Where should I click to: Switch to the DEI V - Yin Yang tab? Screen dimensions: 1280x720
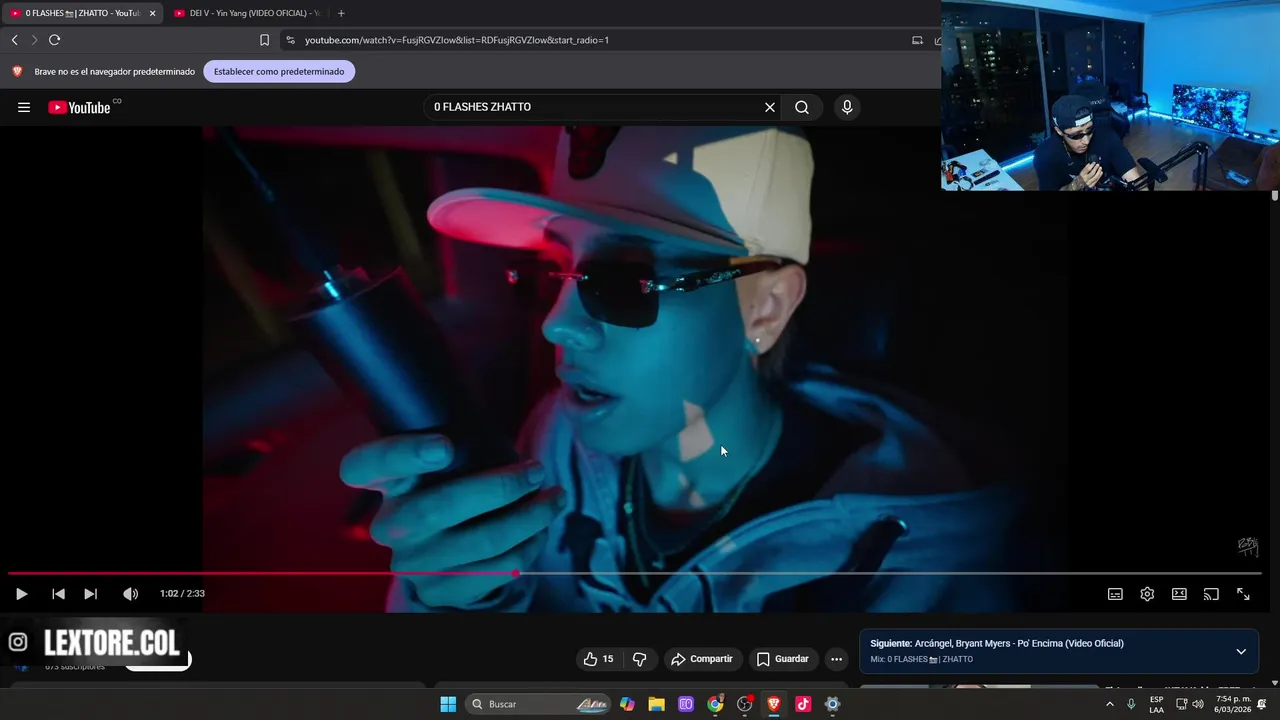click(246, 13)
